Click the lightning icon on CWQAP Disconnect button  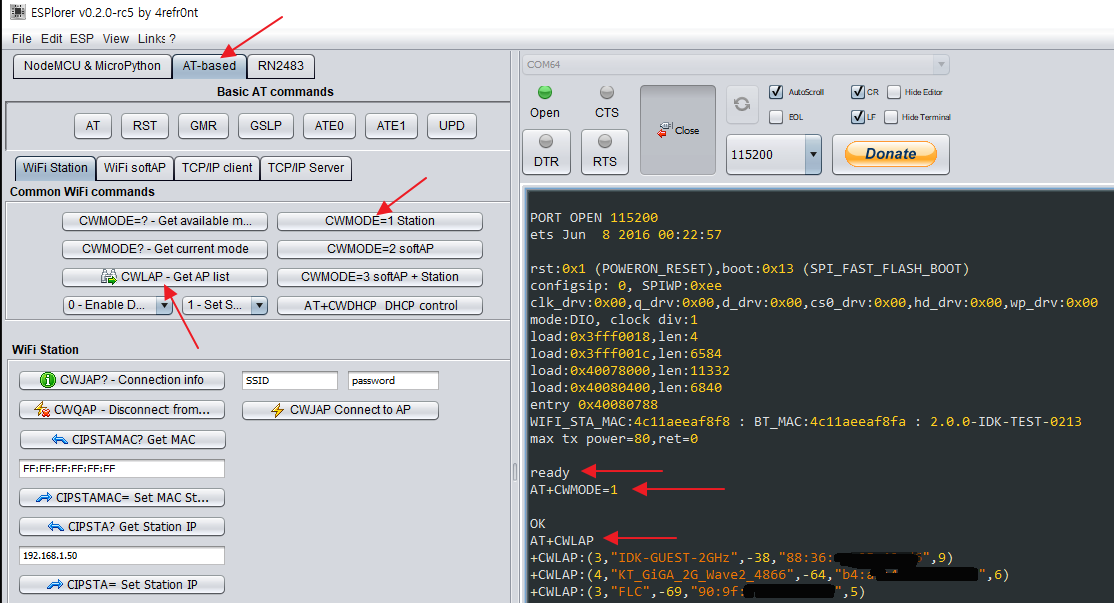click(42, 410)
